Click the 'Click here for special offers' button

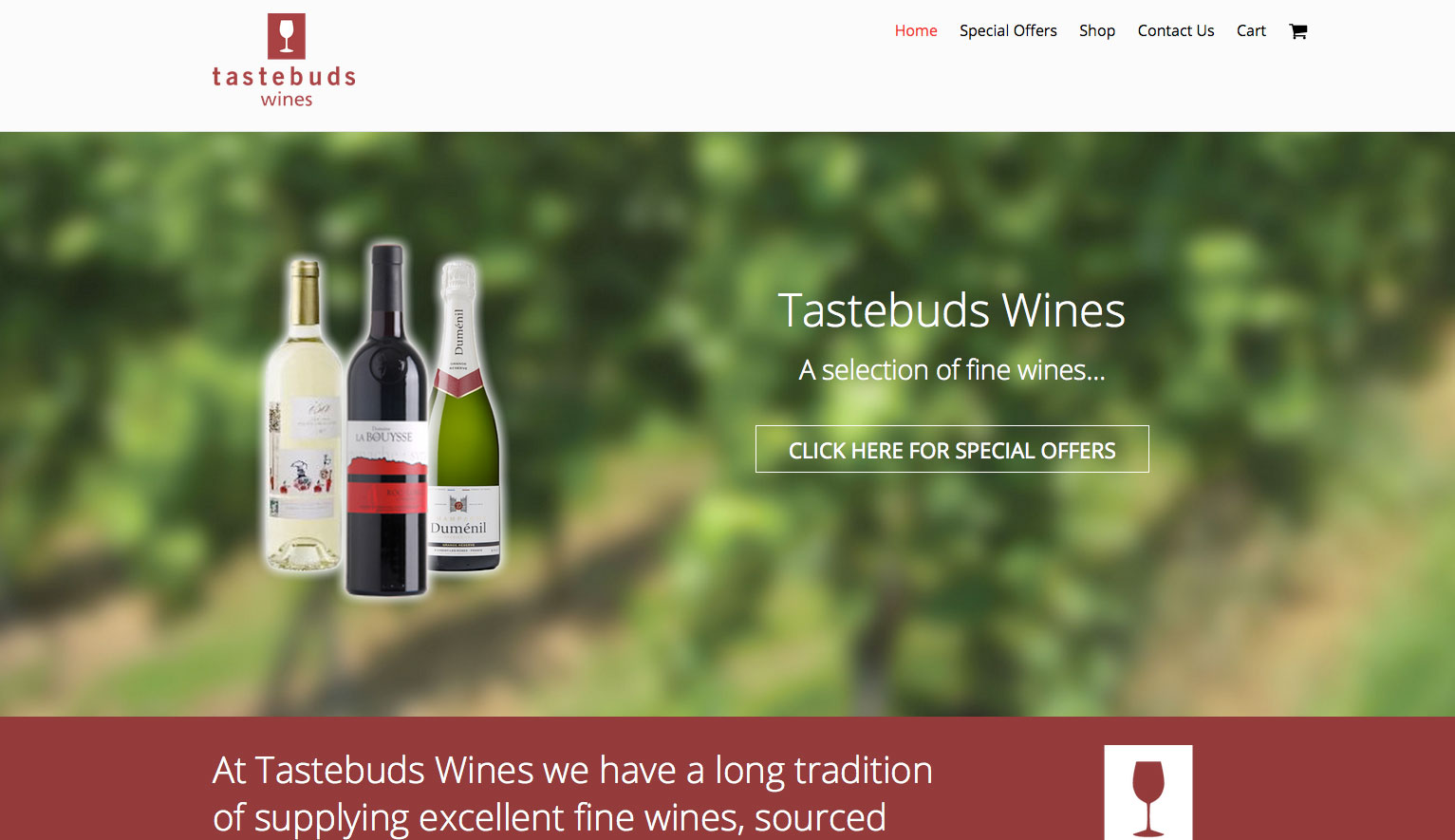(952, 449)
